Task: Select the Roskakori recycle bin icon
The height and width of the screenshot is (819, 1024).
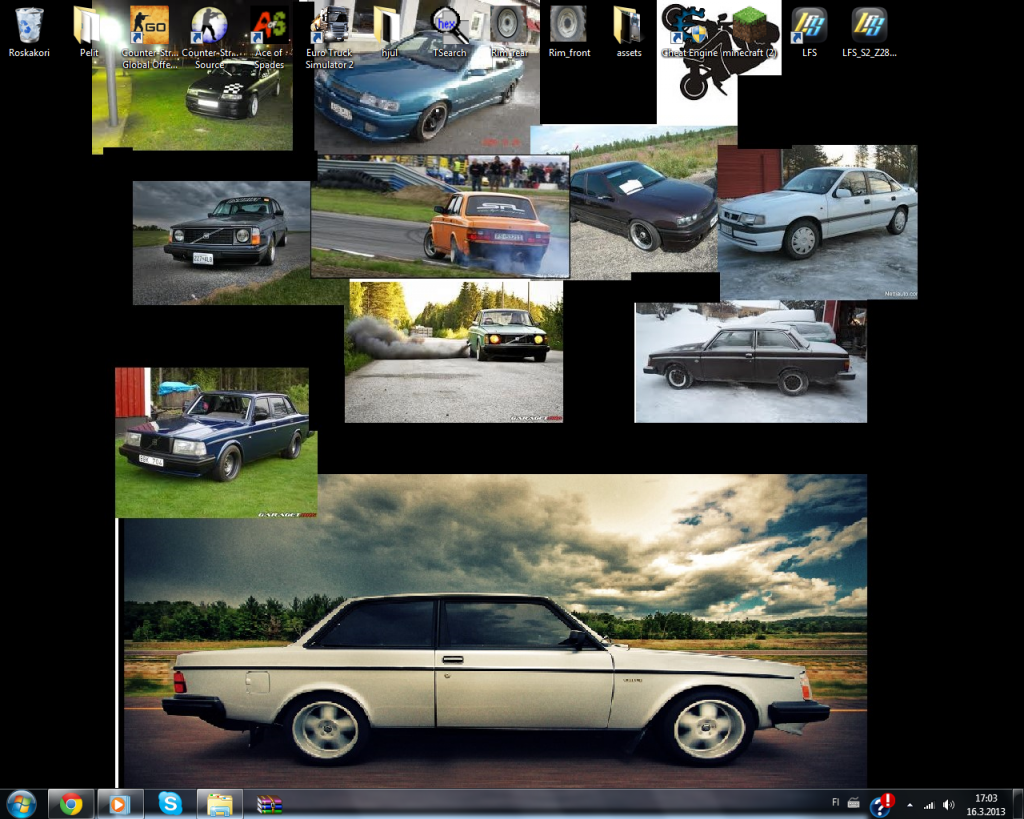Action: [29, 32]
